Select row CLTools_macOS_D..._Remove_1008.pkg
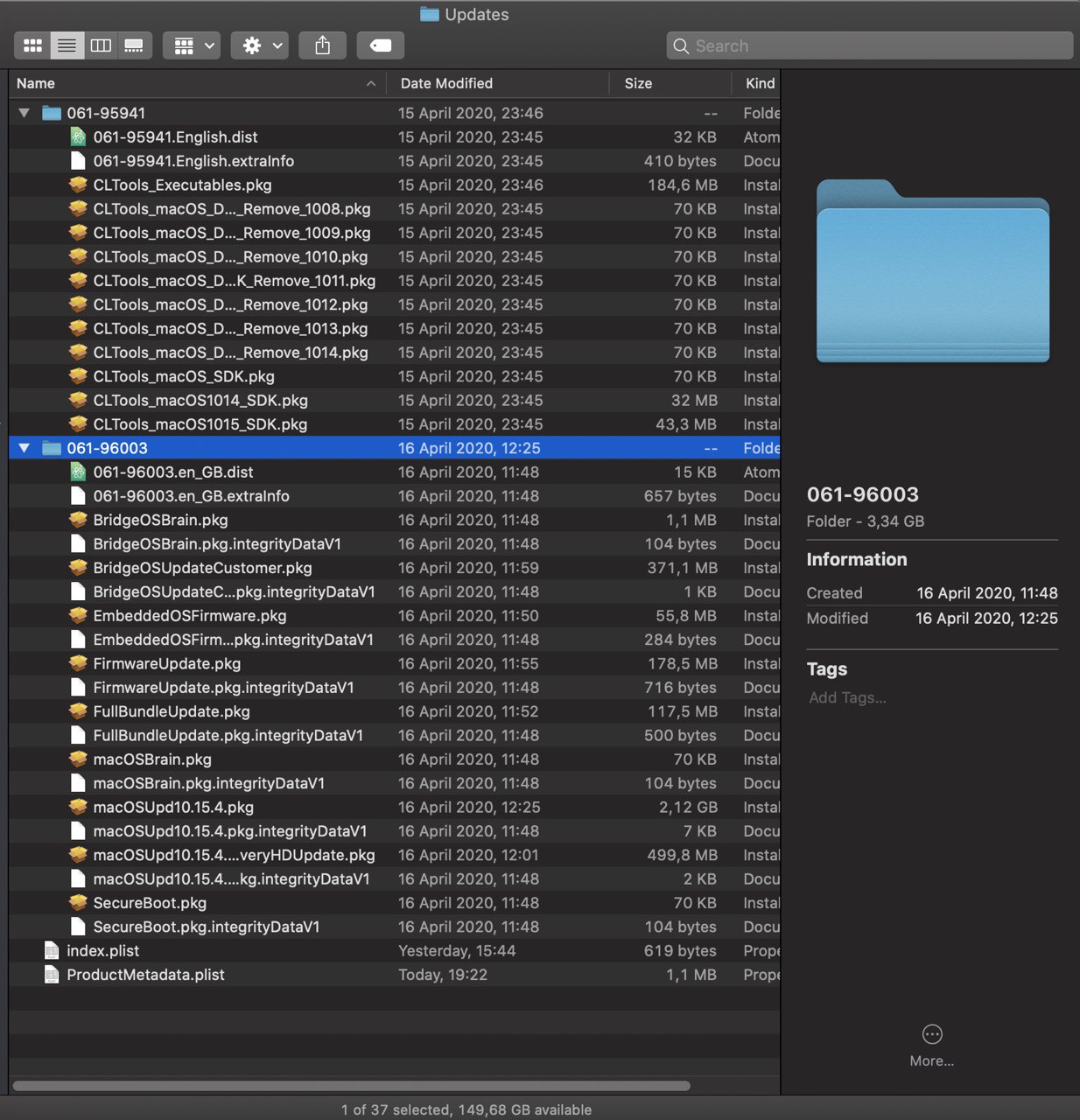Viewport: 1080px width, 1120px height. pos(394,208)
